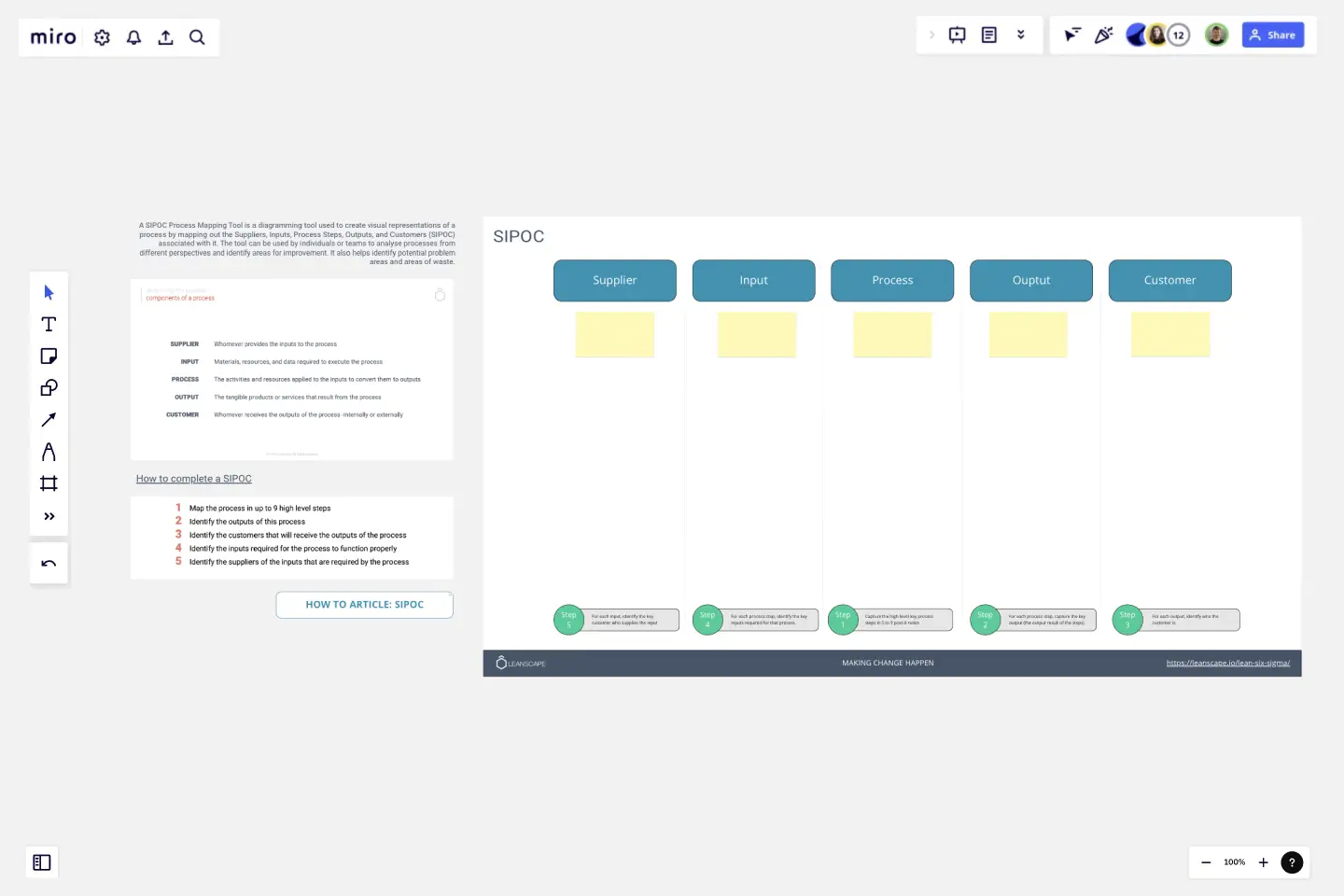Select the connection line tool
Image resolution: width=1344 pixels, height=896 pixels.
coord(49,419)
